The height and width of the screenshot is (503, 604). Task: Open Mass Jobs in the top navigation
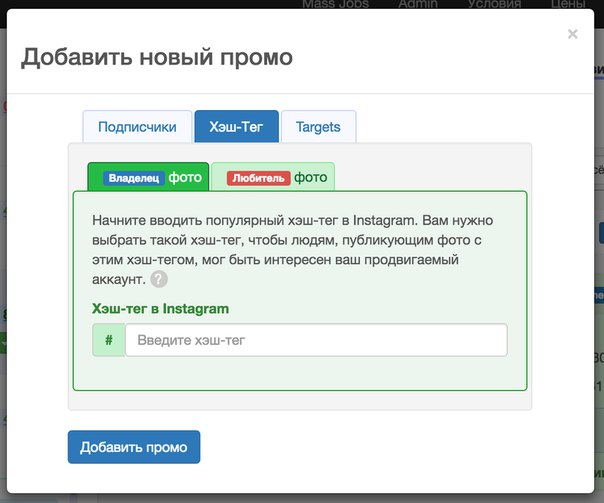[x=335, y=4]
